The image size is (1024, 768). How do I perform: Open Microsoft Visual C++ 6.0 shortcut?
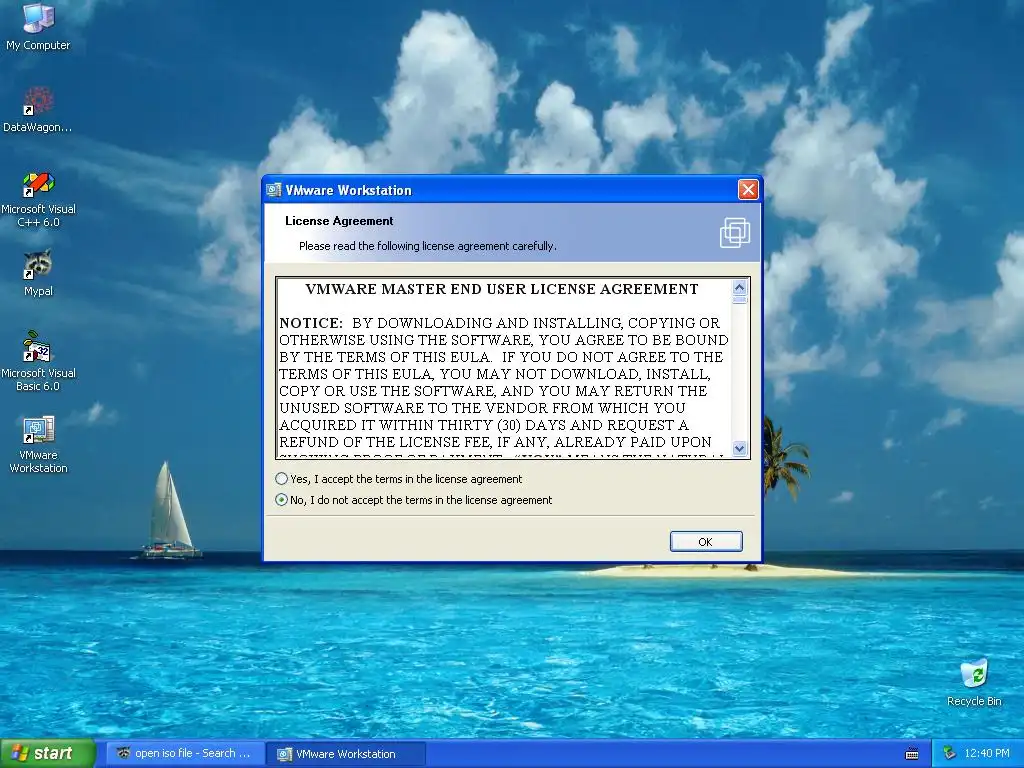38,199
